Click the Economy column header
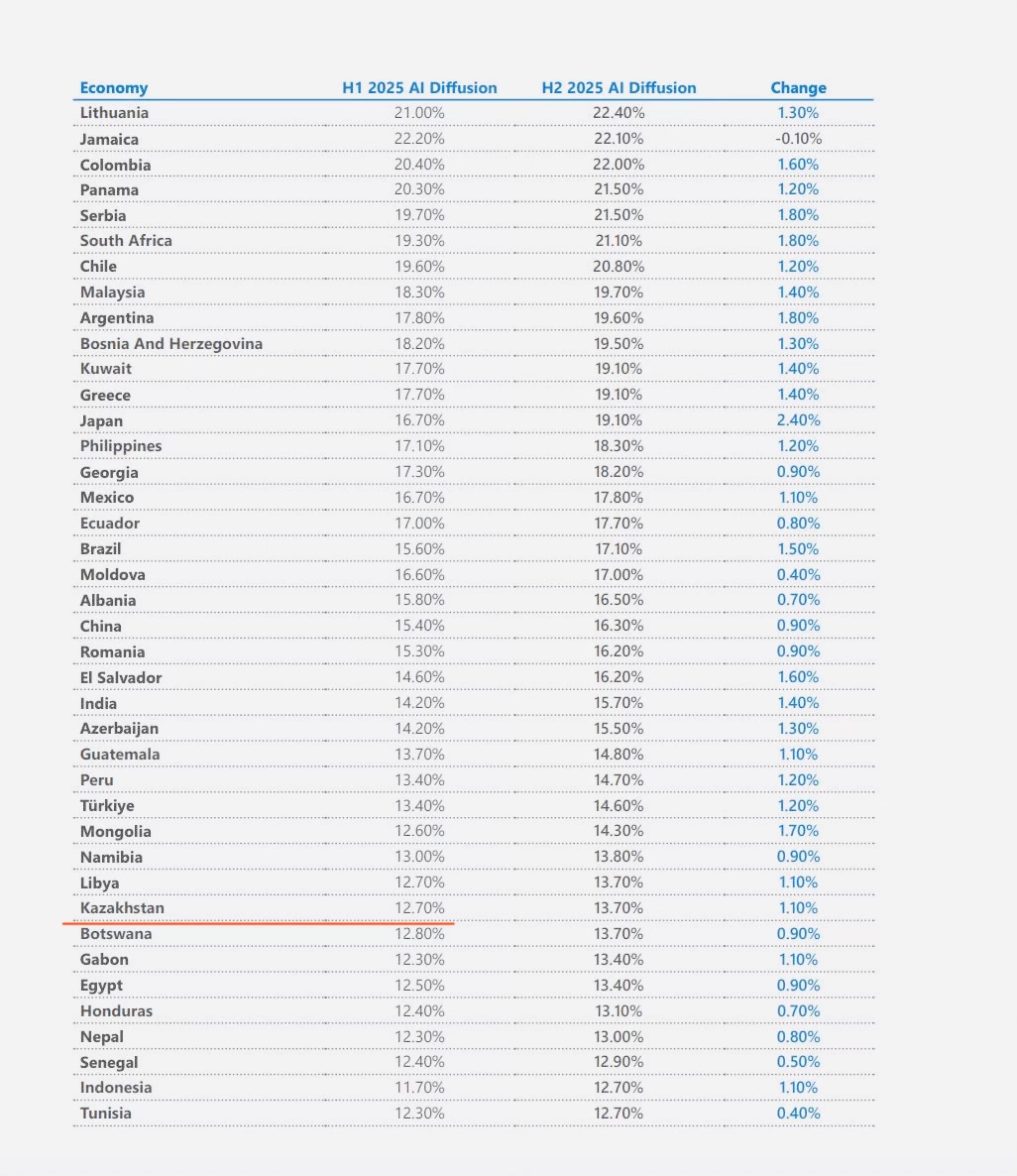Image resolution: width=1017 pixels, height=1176 pixels. tap(114, 87)
